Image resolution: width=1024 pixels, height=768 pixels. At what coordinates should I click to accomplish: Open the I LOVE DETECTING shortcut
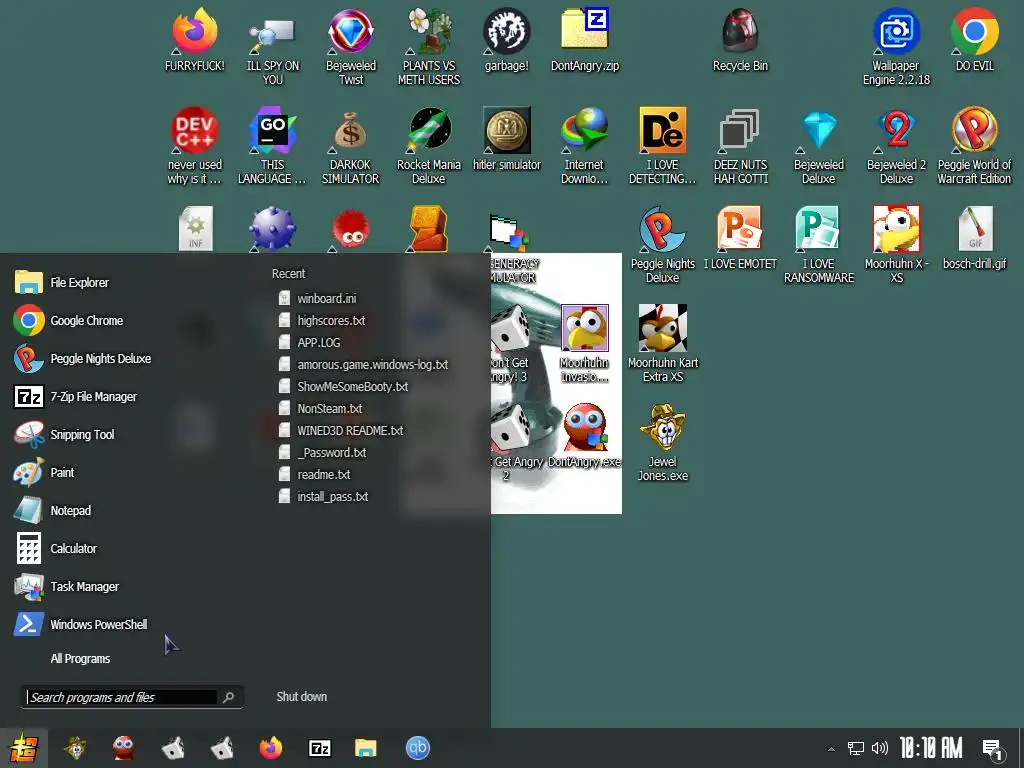662,147
